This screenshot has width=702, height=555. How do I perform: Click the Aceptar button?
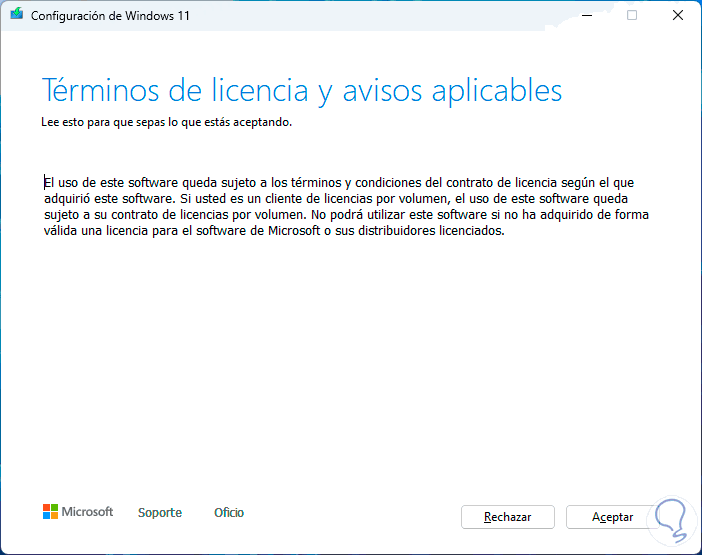[x=612, y=517]
